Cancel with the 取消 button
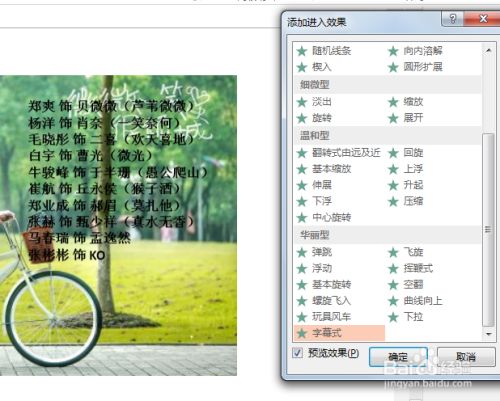Viewport: 500px width, 401px height. click(466, 357)
